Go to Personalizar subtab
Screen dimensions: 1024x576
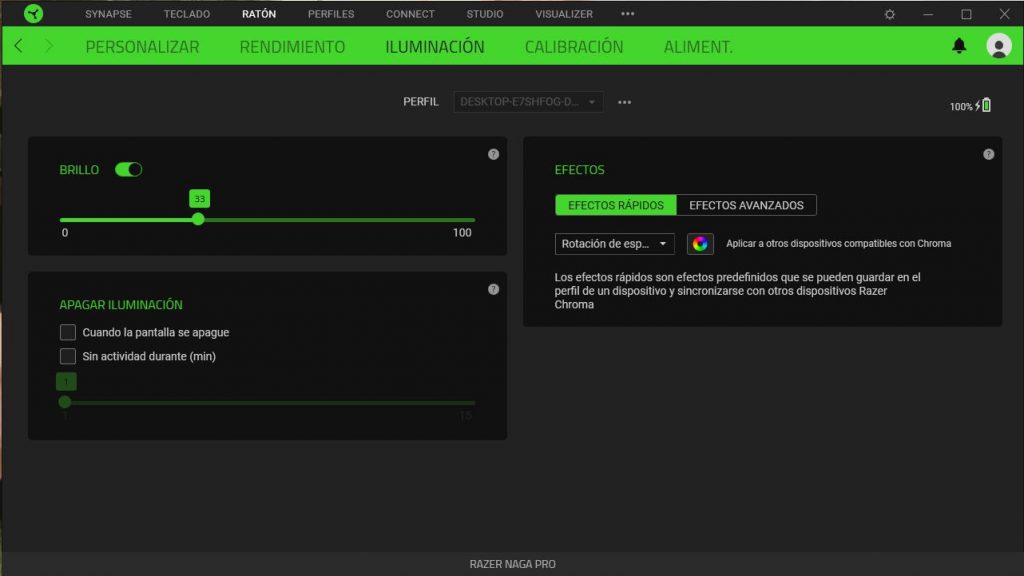click(x=142, y=47)
